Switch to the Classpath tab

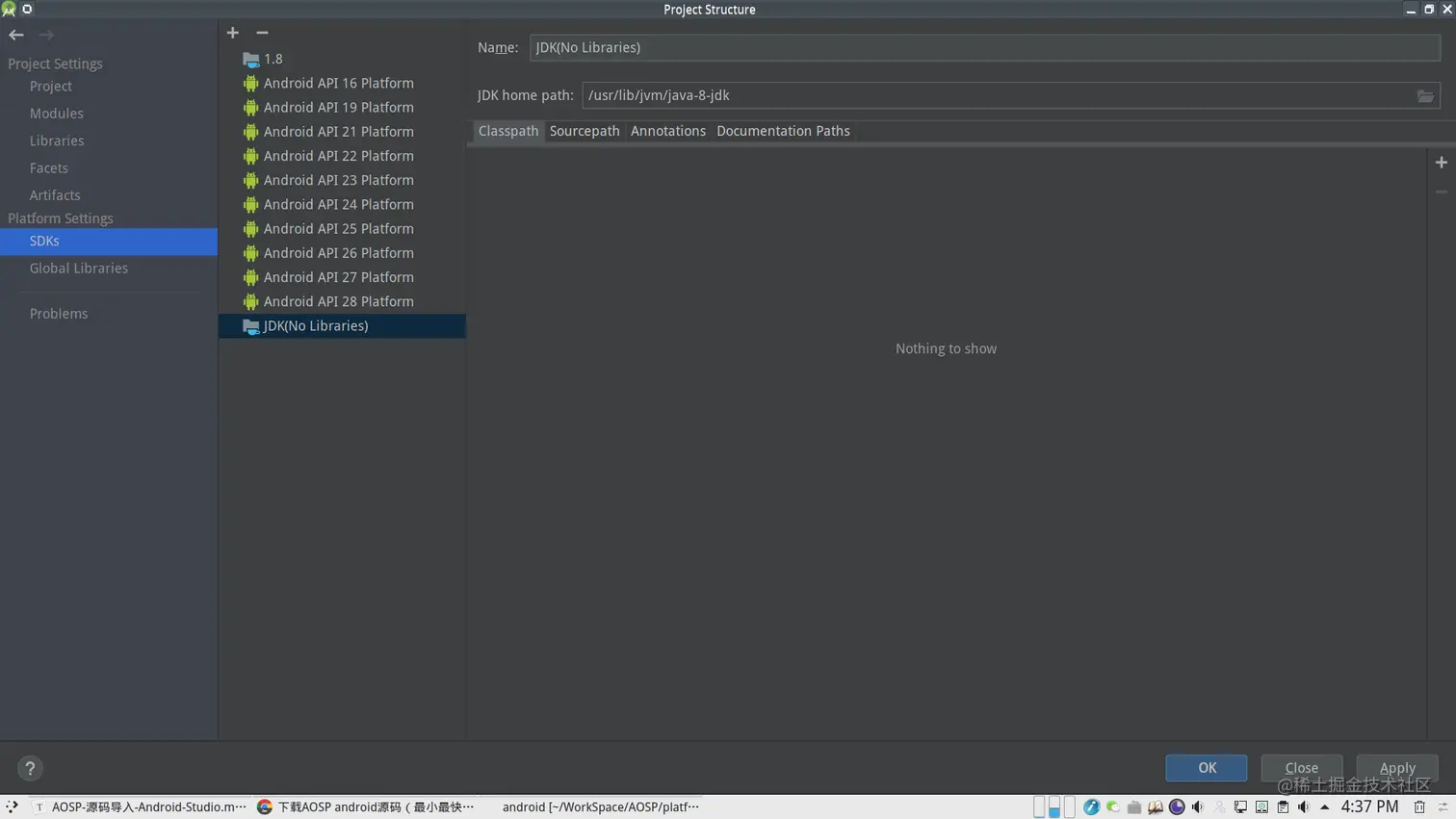point(507,131)
